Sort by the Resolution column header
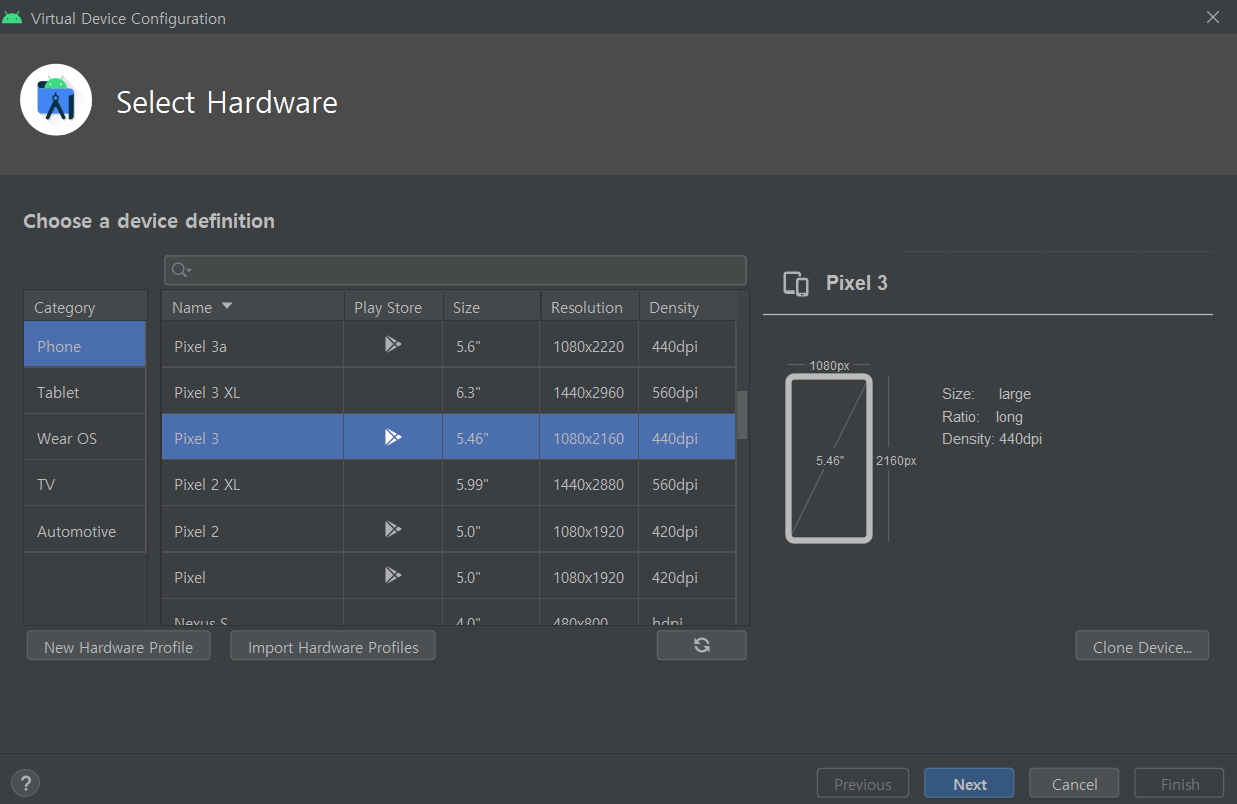The height and width of the screenshot is (804, 1237). (x=590, y=307)
